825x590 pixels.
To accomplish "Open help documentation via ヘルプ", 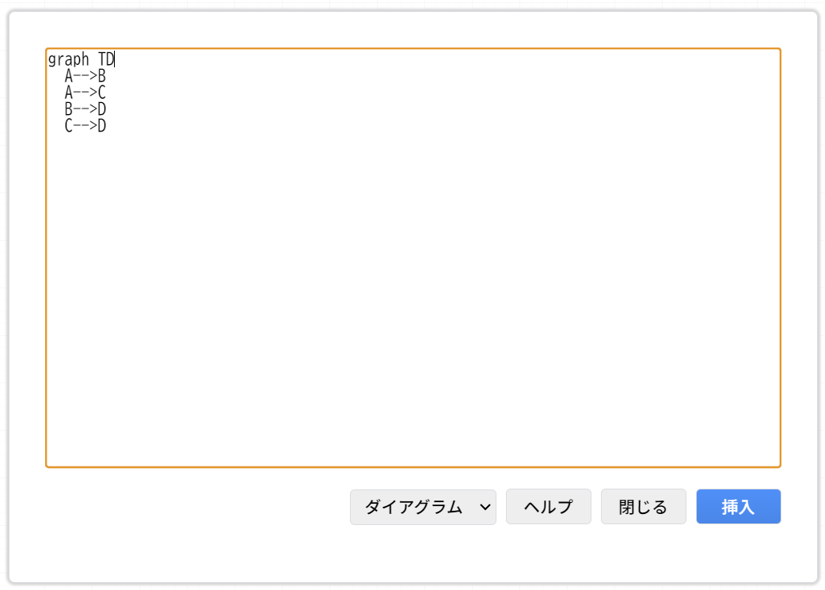I will click(x=548, y=507).
